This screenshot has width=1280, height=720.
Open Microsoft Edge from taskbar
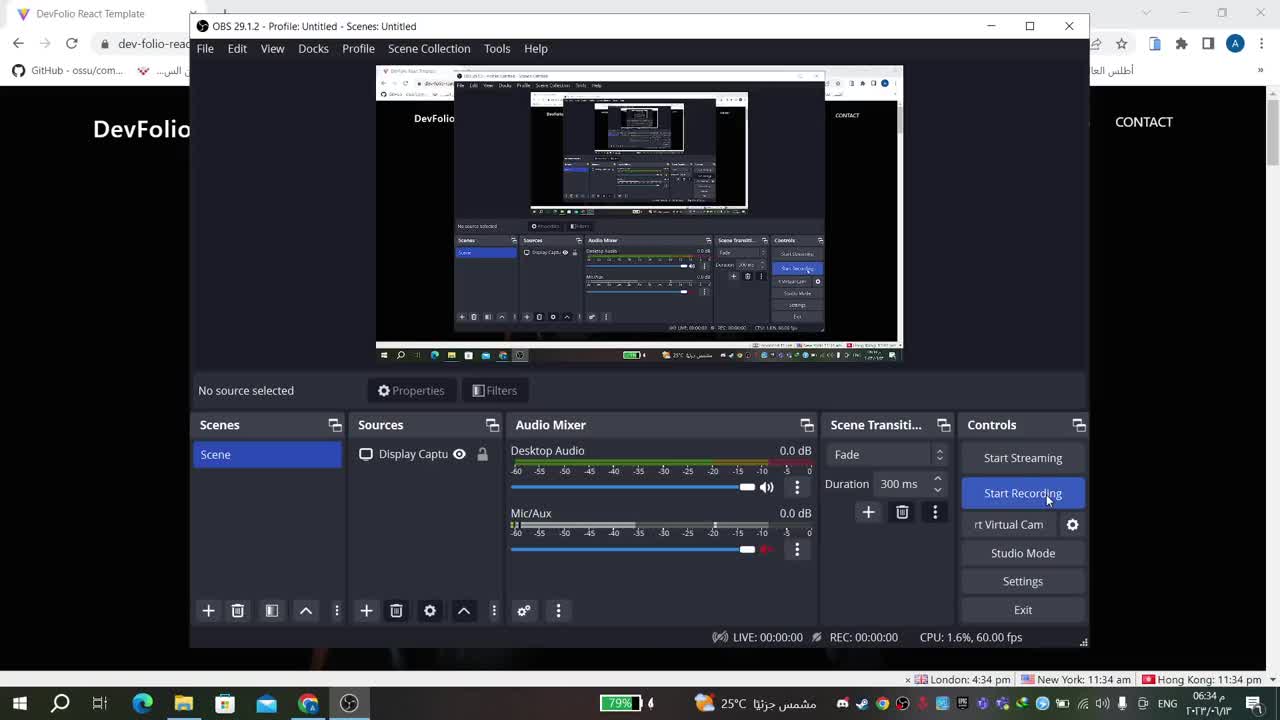coord(142,703)
